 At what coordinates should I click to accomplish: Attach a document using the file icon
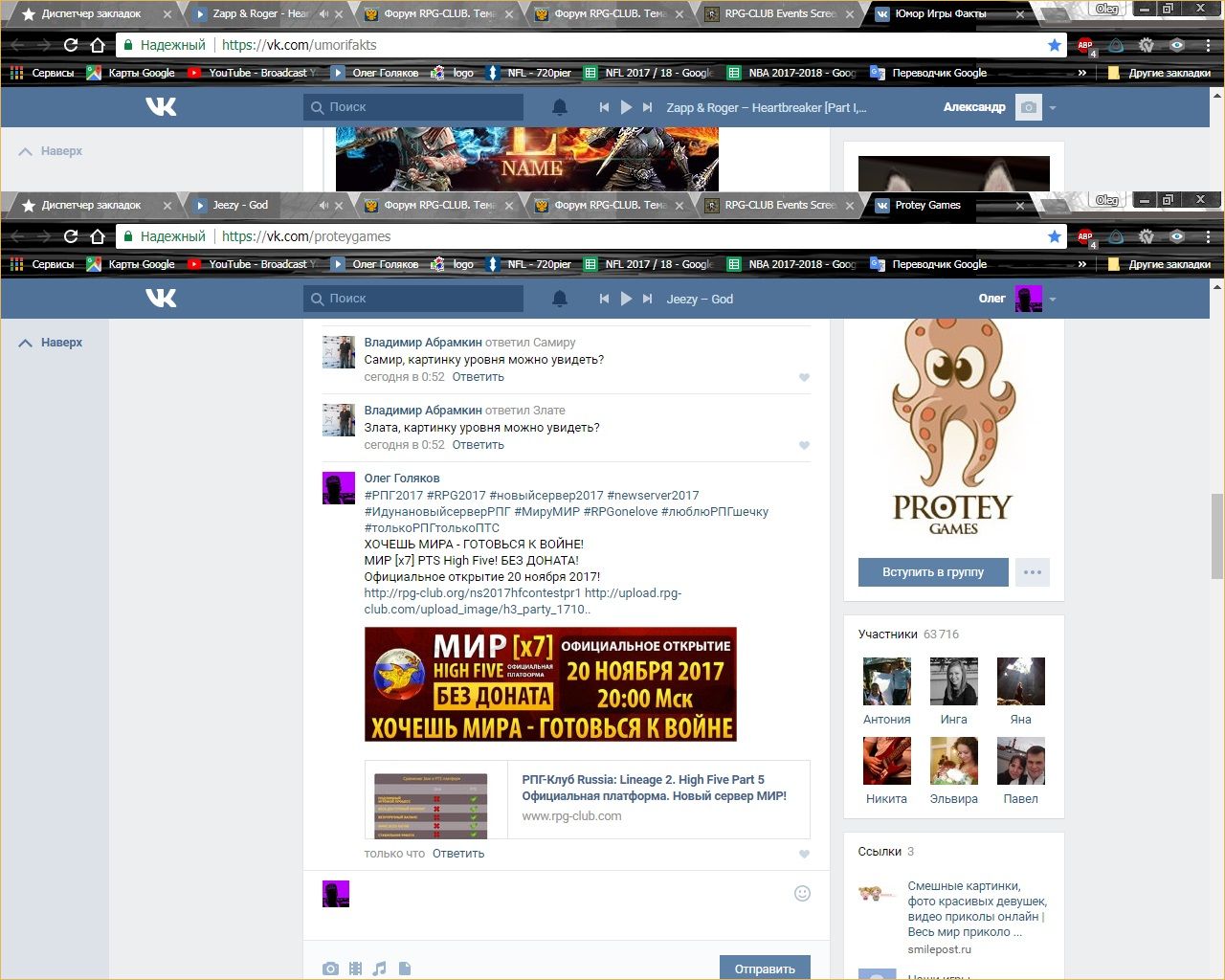pyautogui.click(x=404, y=969)
